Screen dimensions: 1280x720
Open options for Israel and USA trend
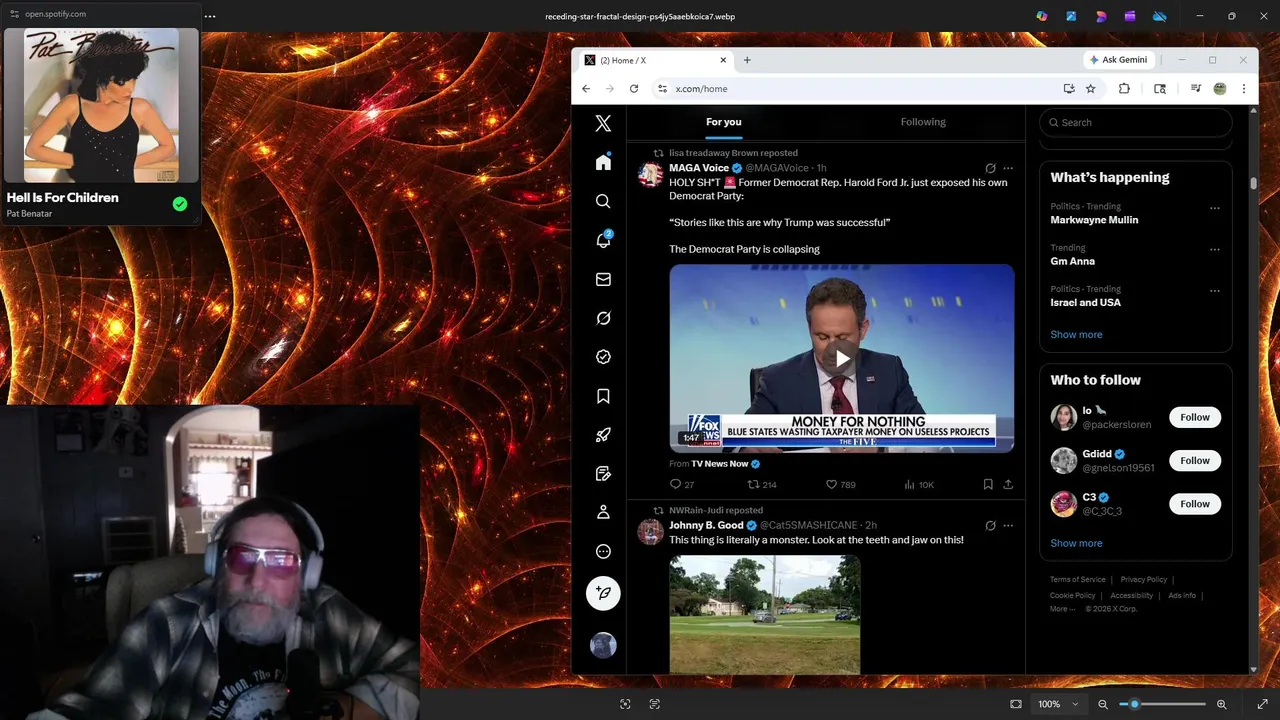coord(1215,291)
